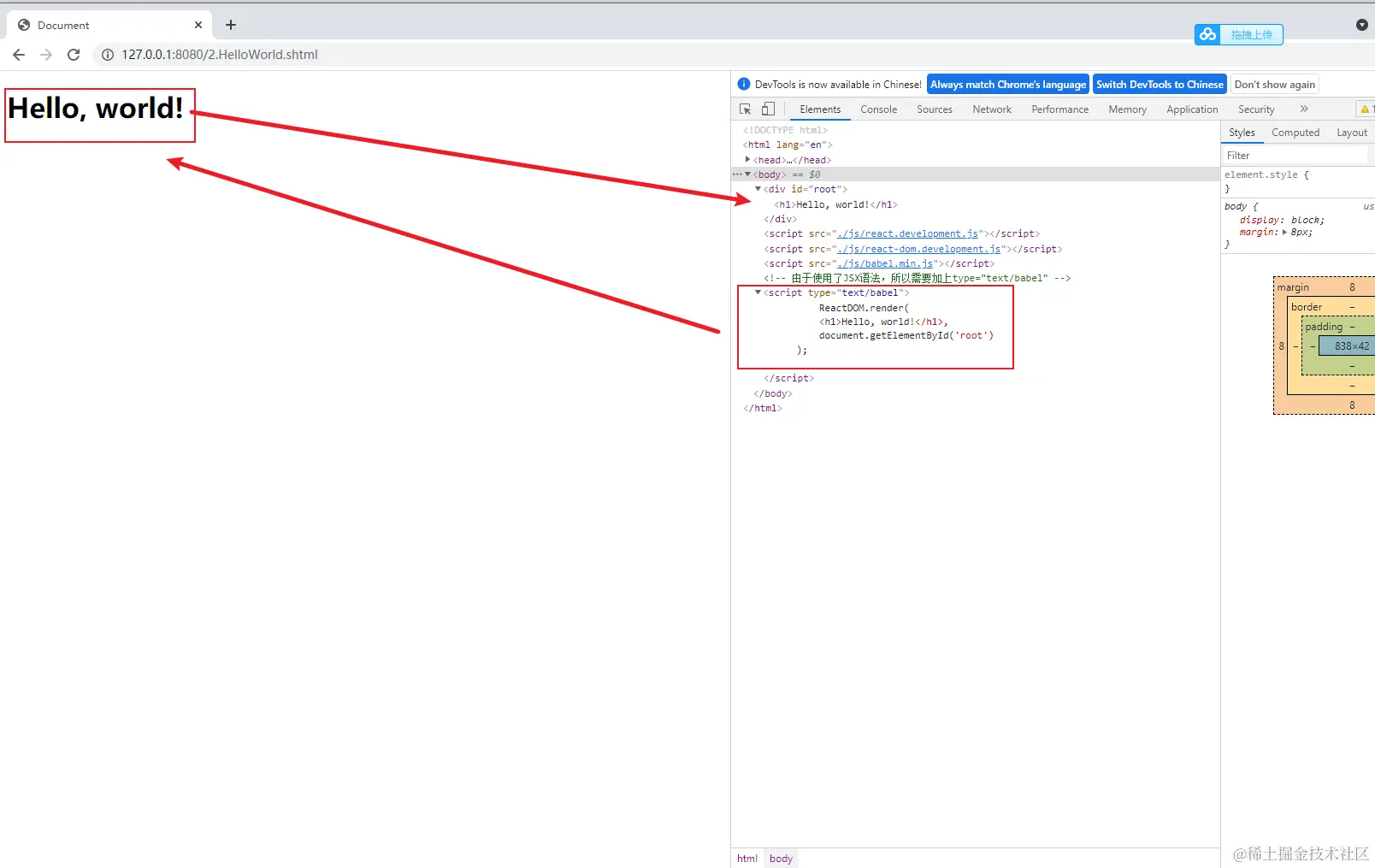Open the Sources panel

click(x=935, y=109)
